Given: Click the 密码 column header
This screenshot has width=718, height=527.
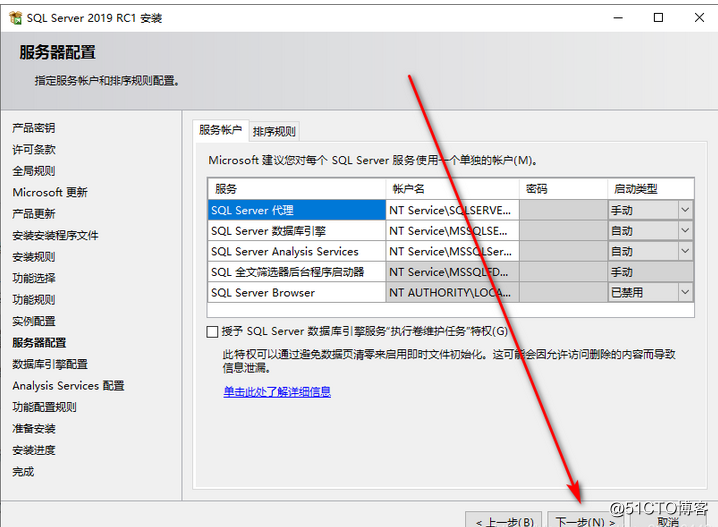Looking at the screenshot, I should click(564, 189).
